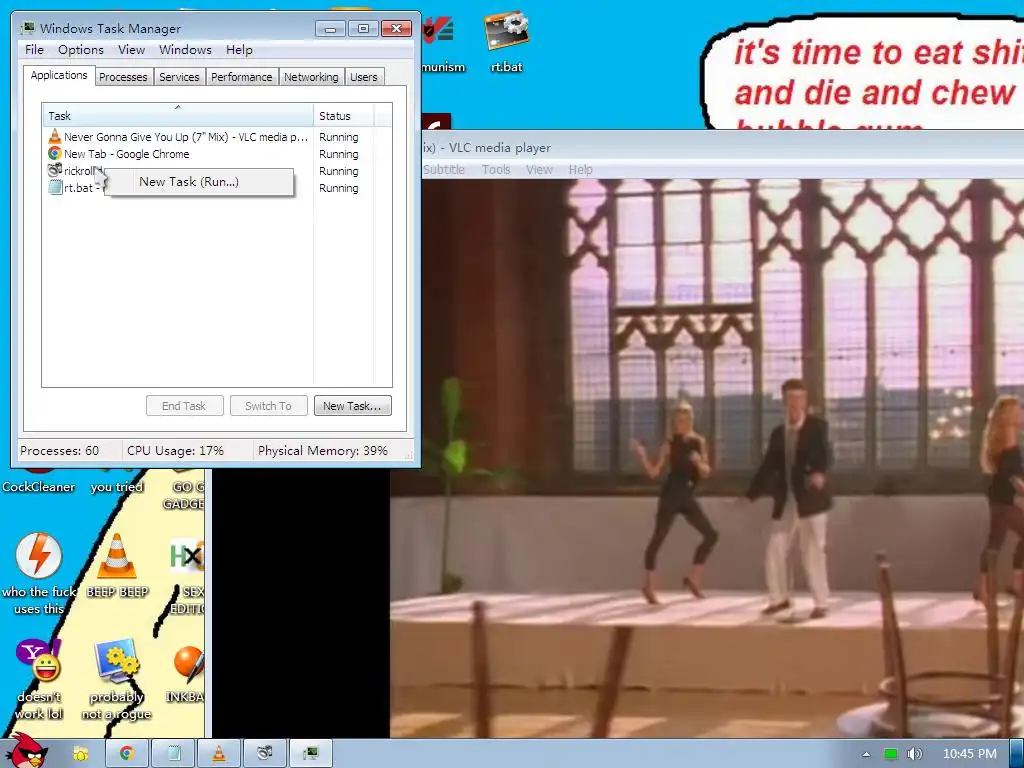This screenshot has height=768, width=1024.
Task: Open the Help menu in Task Manager
Action: [239, 50]
